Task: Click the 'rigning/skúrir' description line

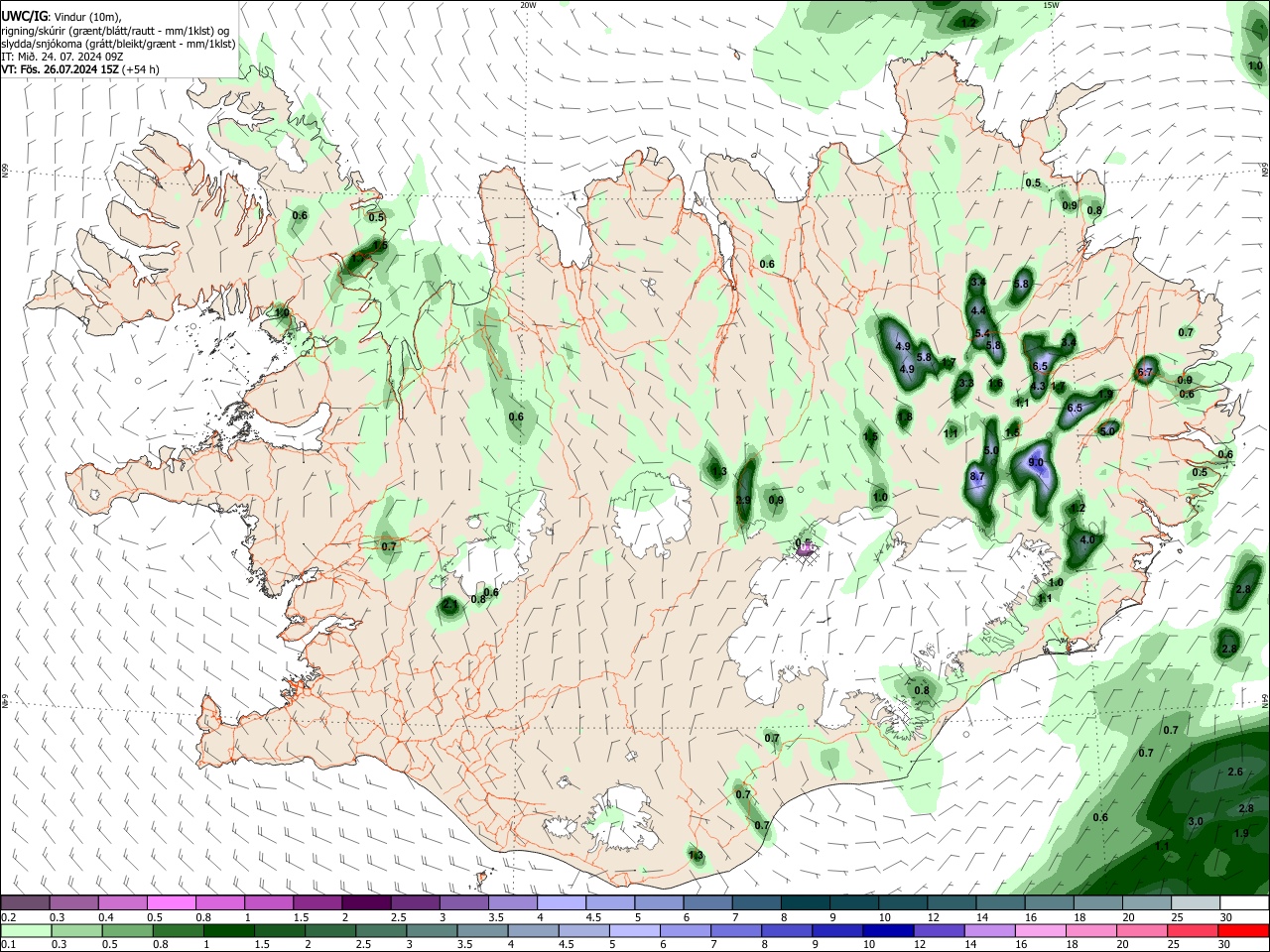Action: pyautogui.click(x=115, y=31)
